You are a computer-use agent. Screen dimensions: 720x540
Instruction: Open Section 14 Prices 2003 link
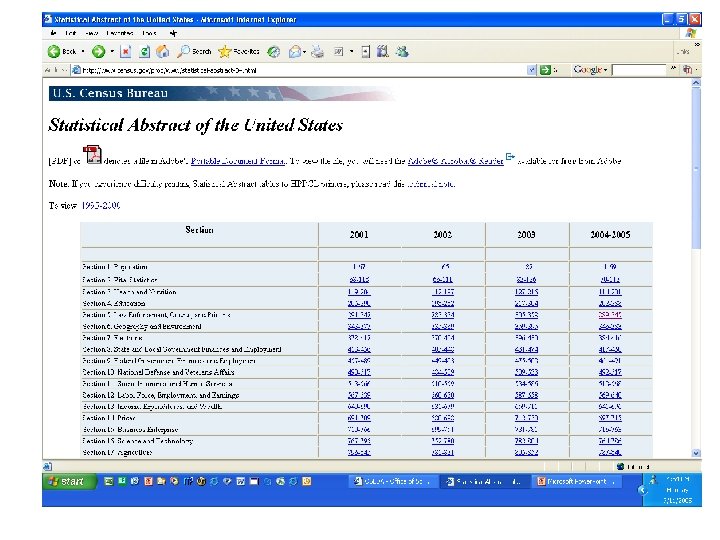[526, 418]
